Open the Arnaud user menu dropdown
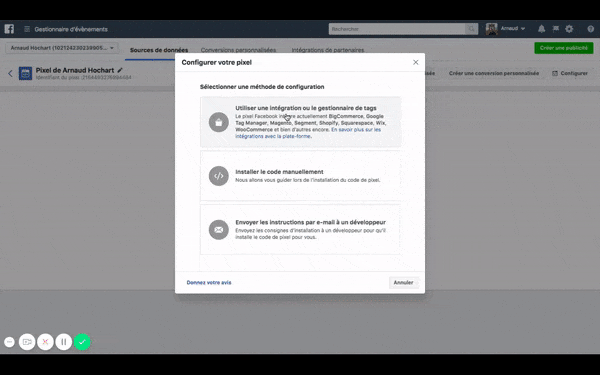 click(513, 29)
